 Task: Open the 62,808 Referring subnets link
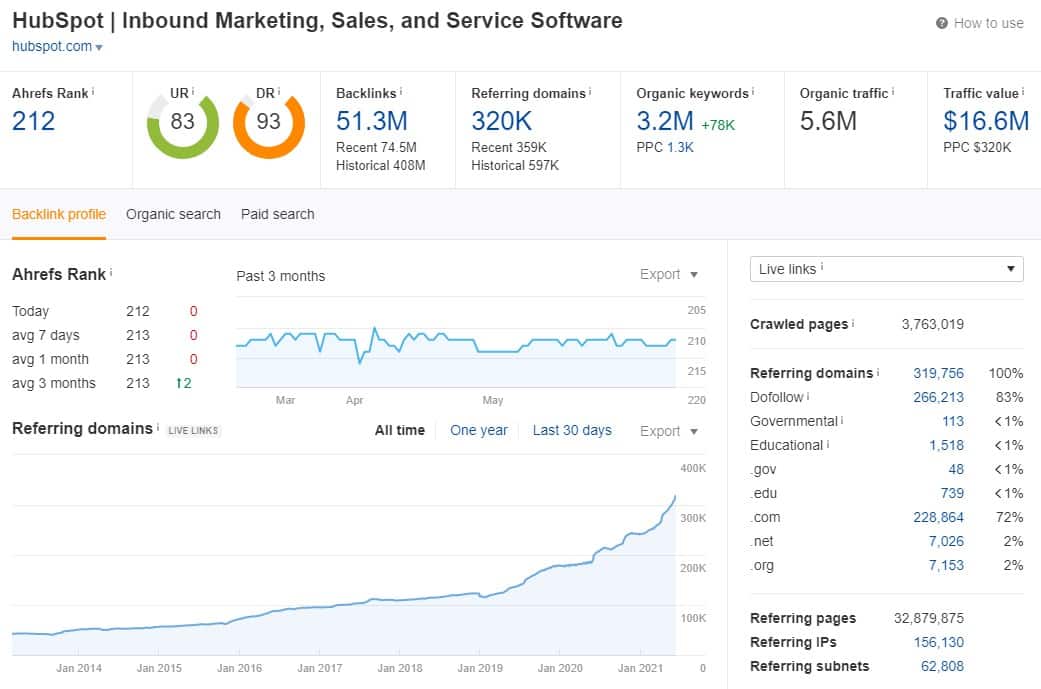click(x=942, y=666)
